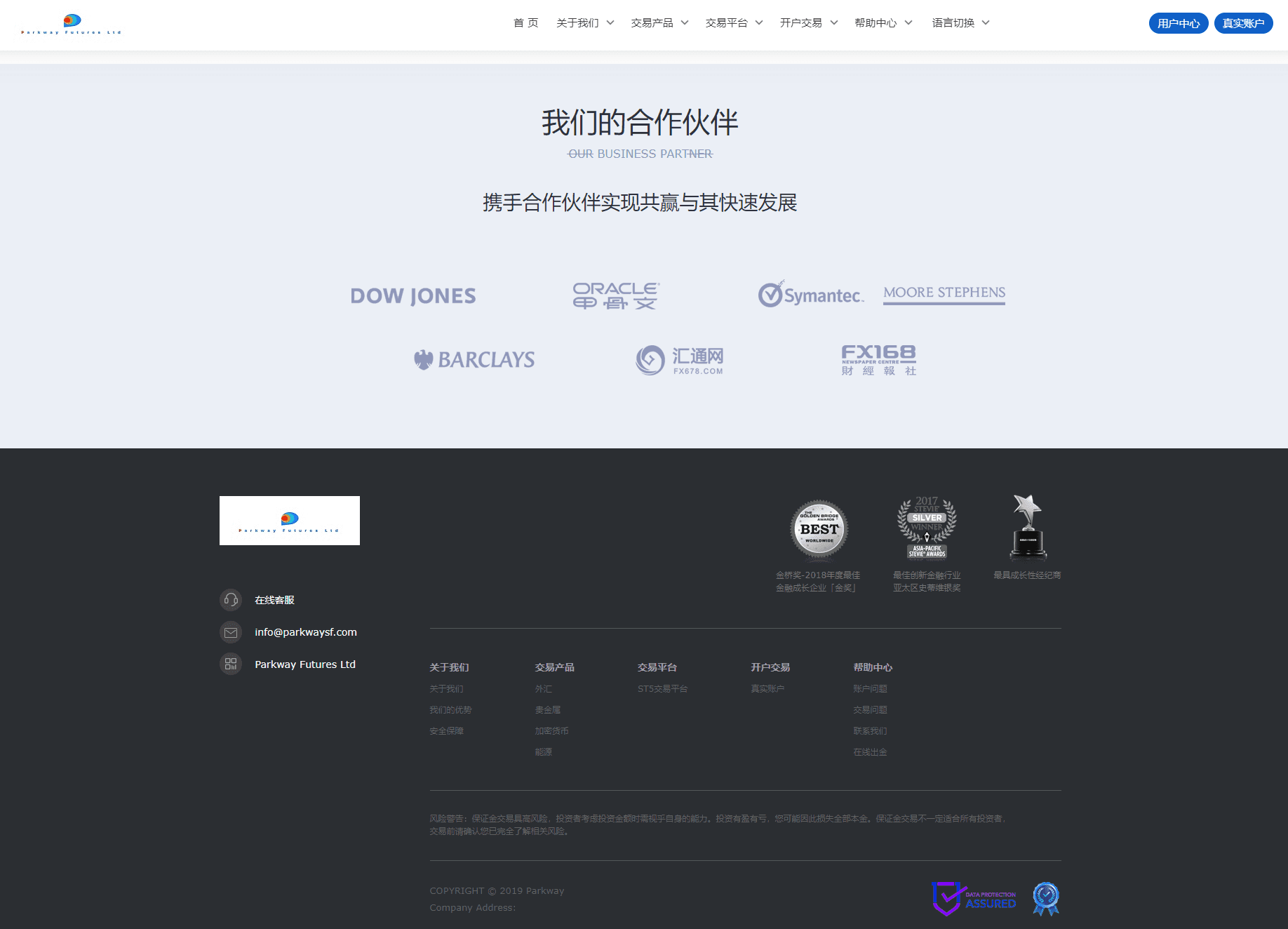Image resolution: width=1288 pixels, height=929 pixels.
Task: Open footer link 外汇
Action: (x=544, y=689)
